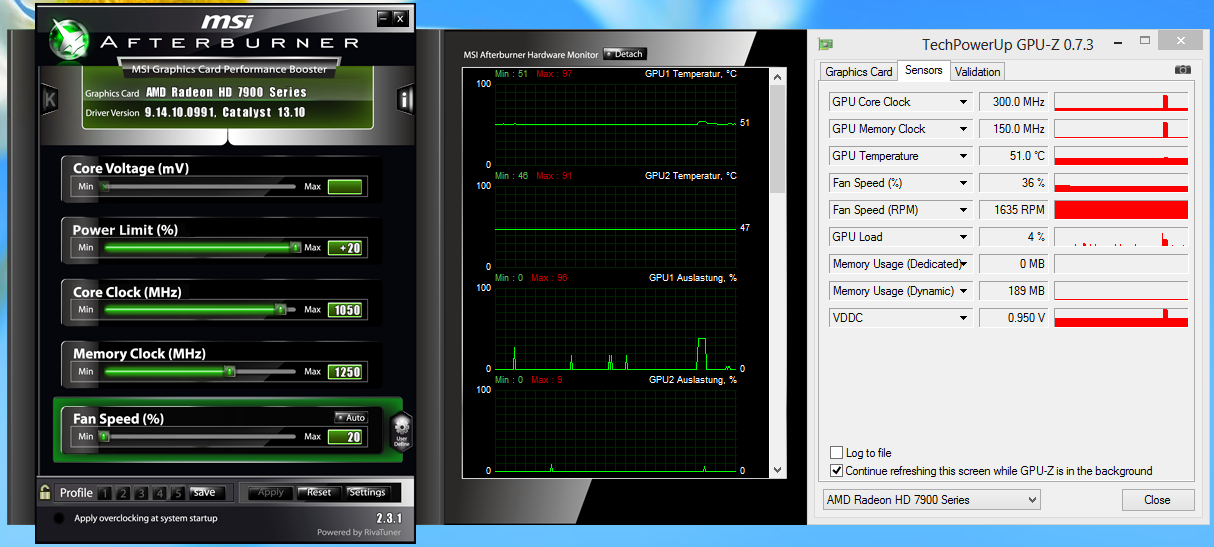Click the Memory Clock slider handle
The height and width of the screenshot is (547, 1214).
pos(229,372)
